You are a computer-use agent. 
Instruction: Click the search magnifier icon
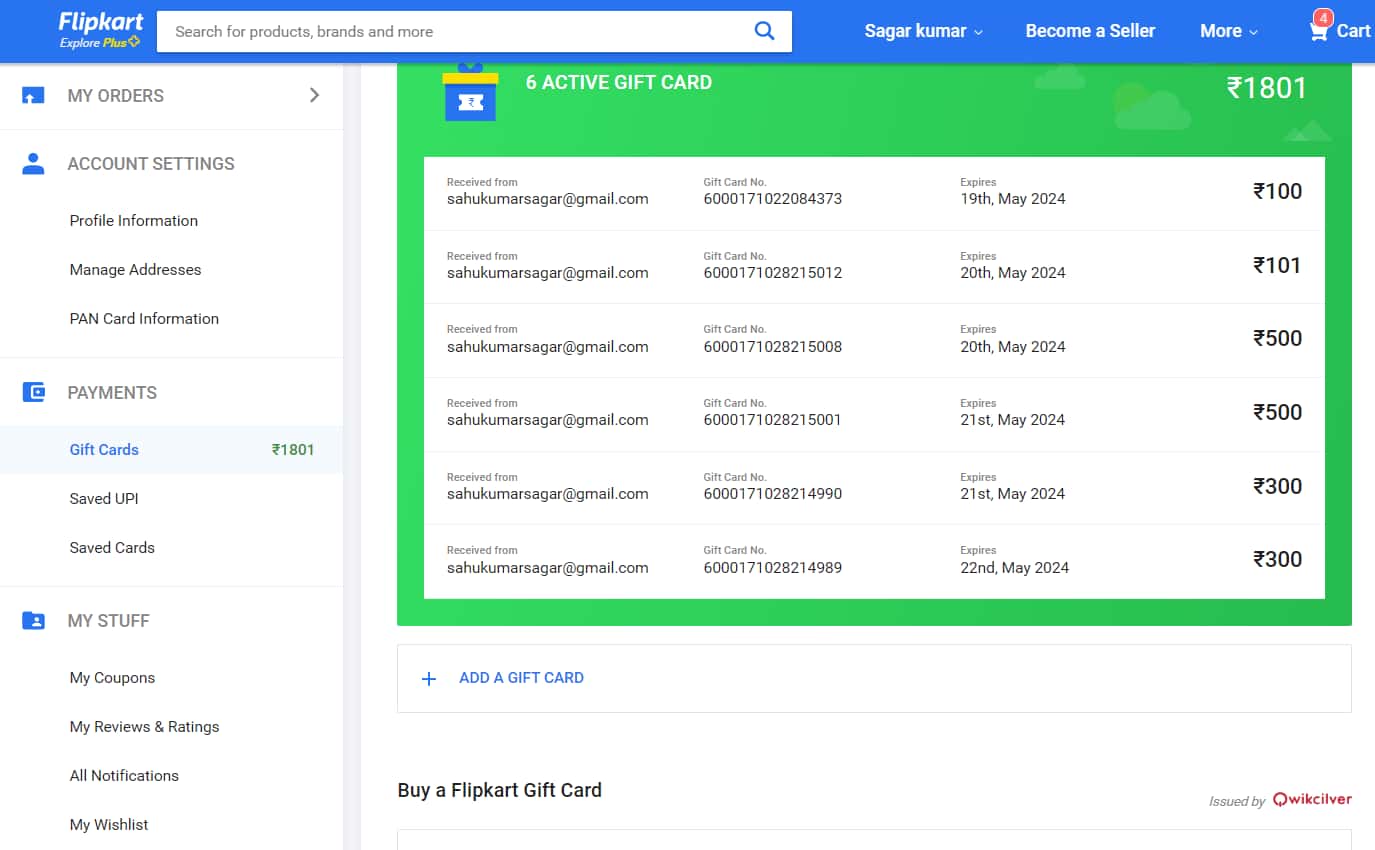click(x=764, y=31)
